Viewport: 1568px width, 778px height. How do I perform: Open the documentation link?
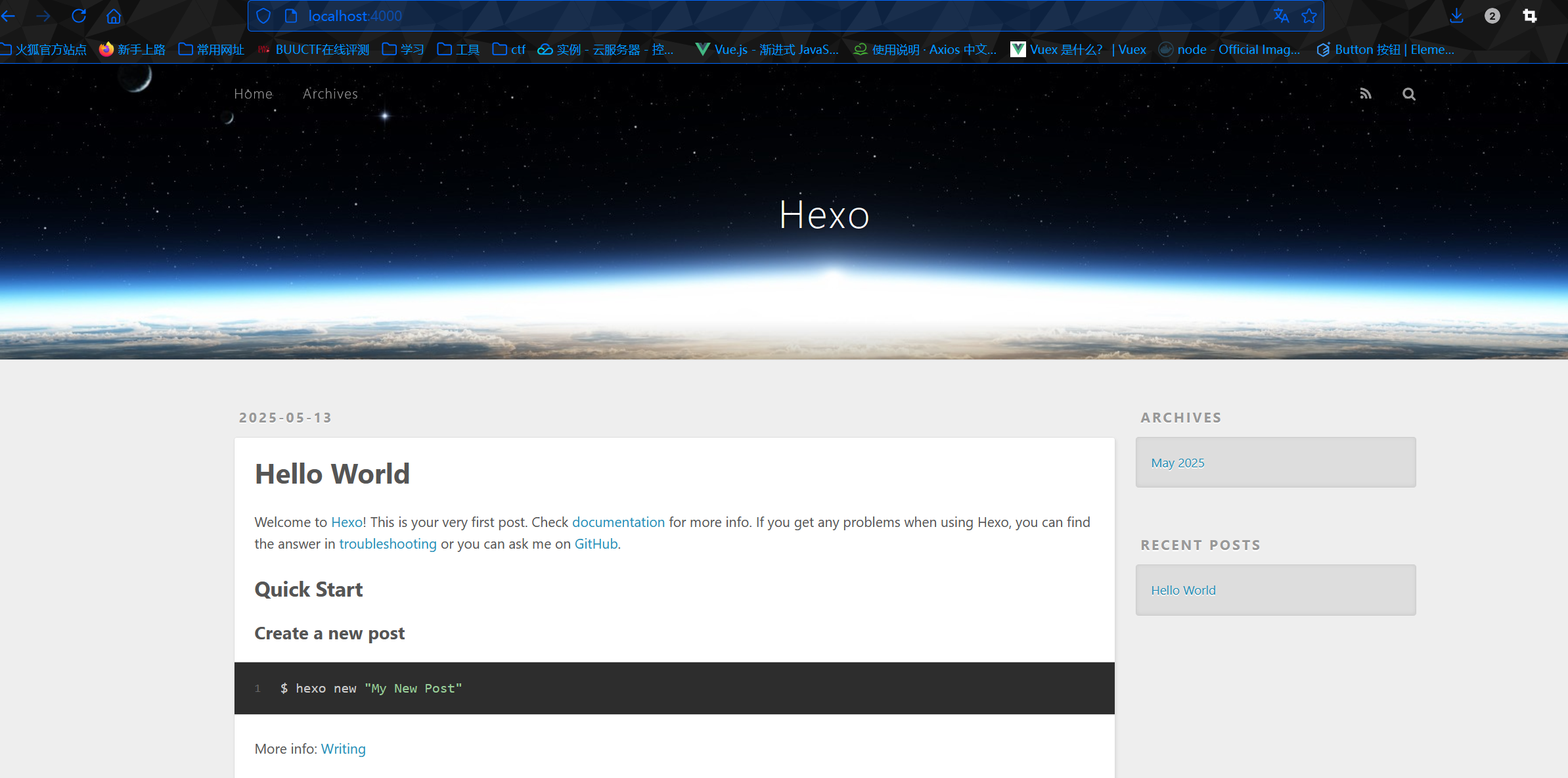tap(618, 522)
